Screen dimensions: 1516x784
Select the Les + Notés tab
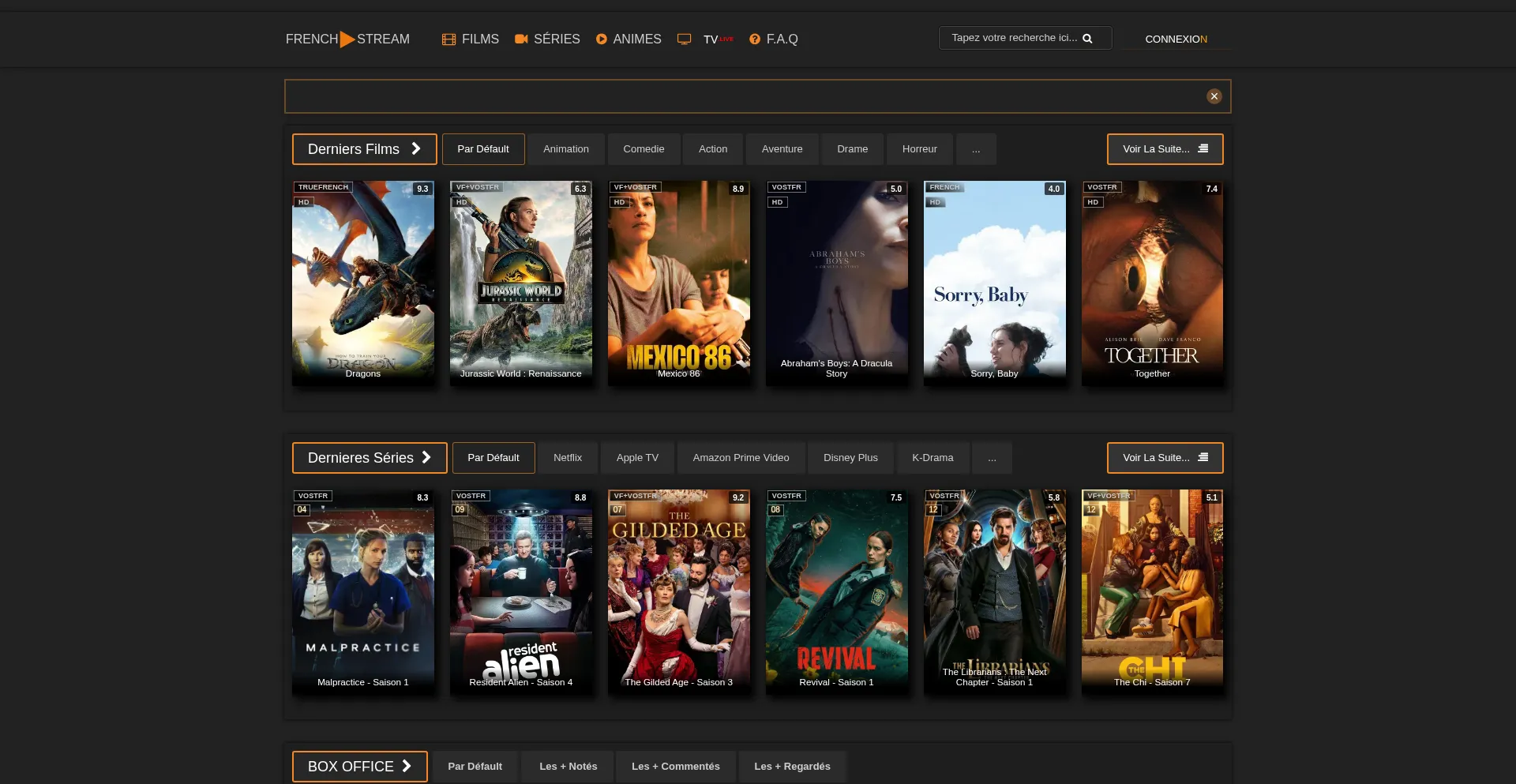coord(568,767)
